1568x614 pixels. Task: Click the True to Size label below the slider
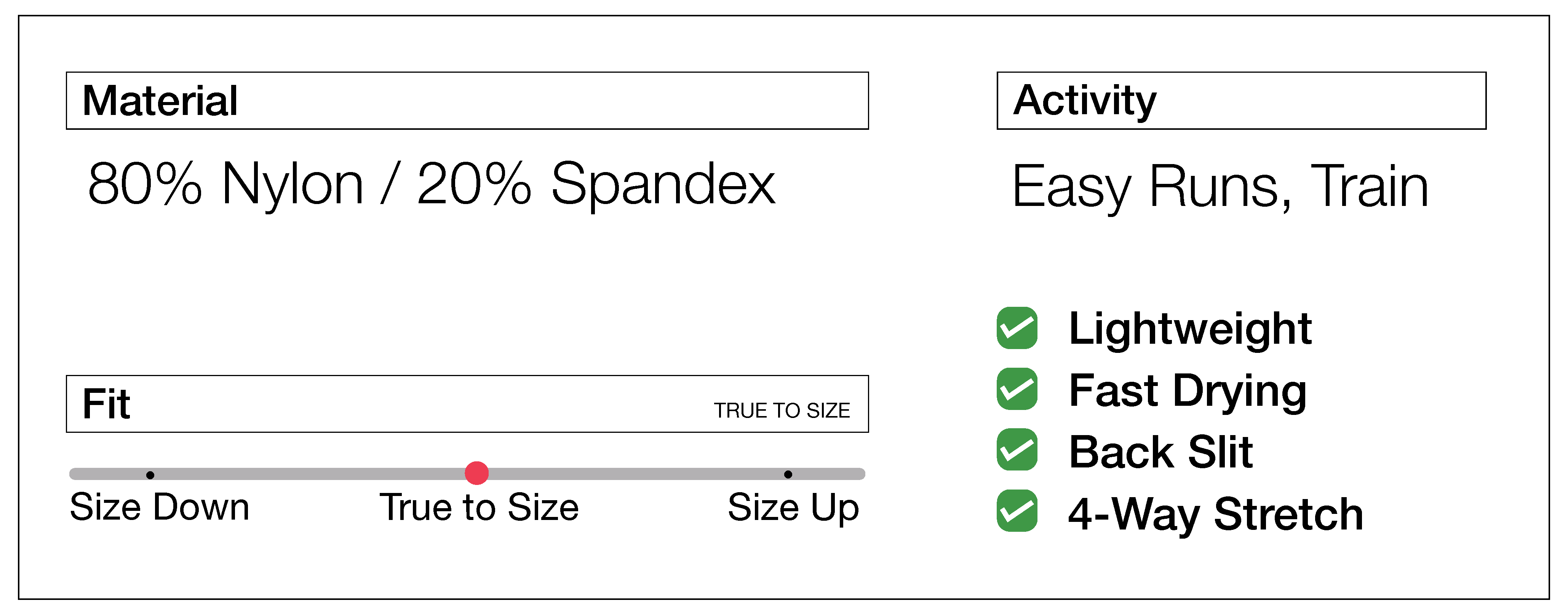pyautogui.click(x=479, y=507)
